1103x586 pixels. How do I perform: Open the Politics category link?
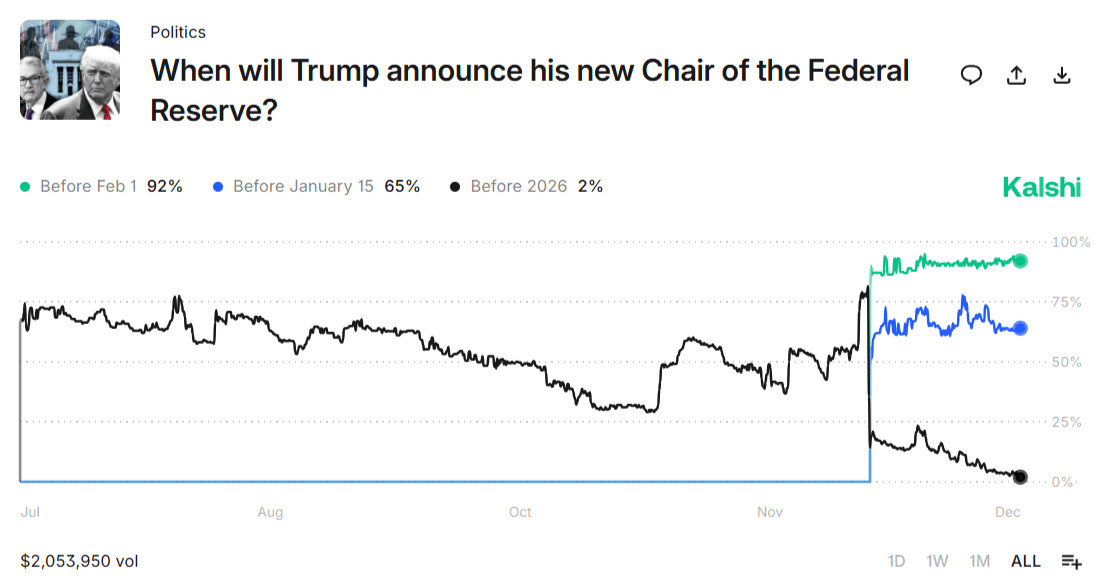point(178,32)
